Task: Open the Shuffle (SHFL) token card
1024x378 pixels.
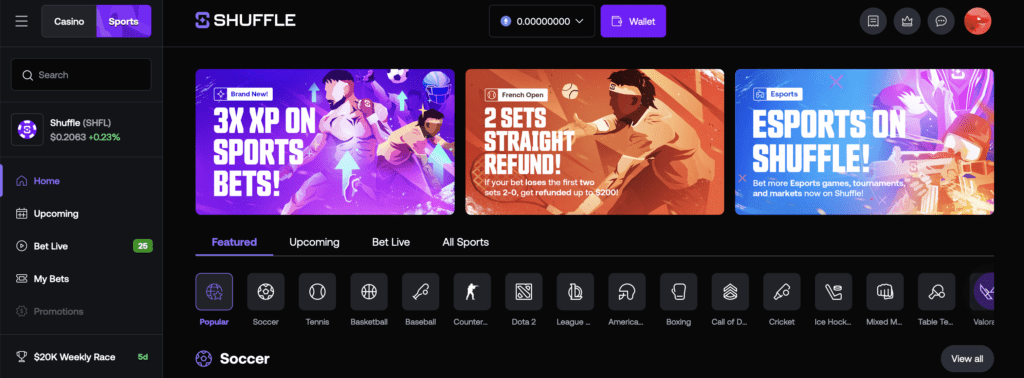Action: [x=81, y=130]
